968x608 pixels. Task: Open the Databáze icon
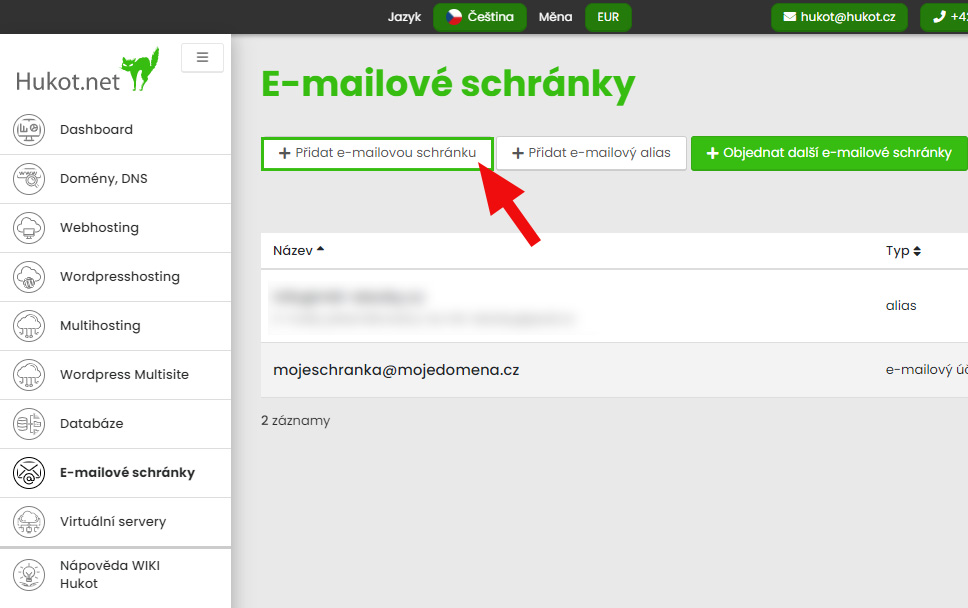coord(29,423)
